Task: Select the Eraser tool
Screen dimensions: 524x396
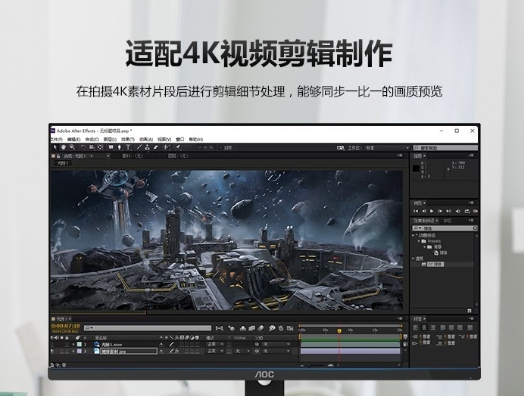Action: click(x=156, y=147)
